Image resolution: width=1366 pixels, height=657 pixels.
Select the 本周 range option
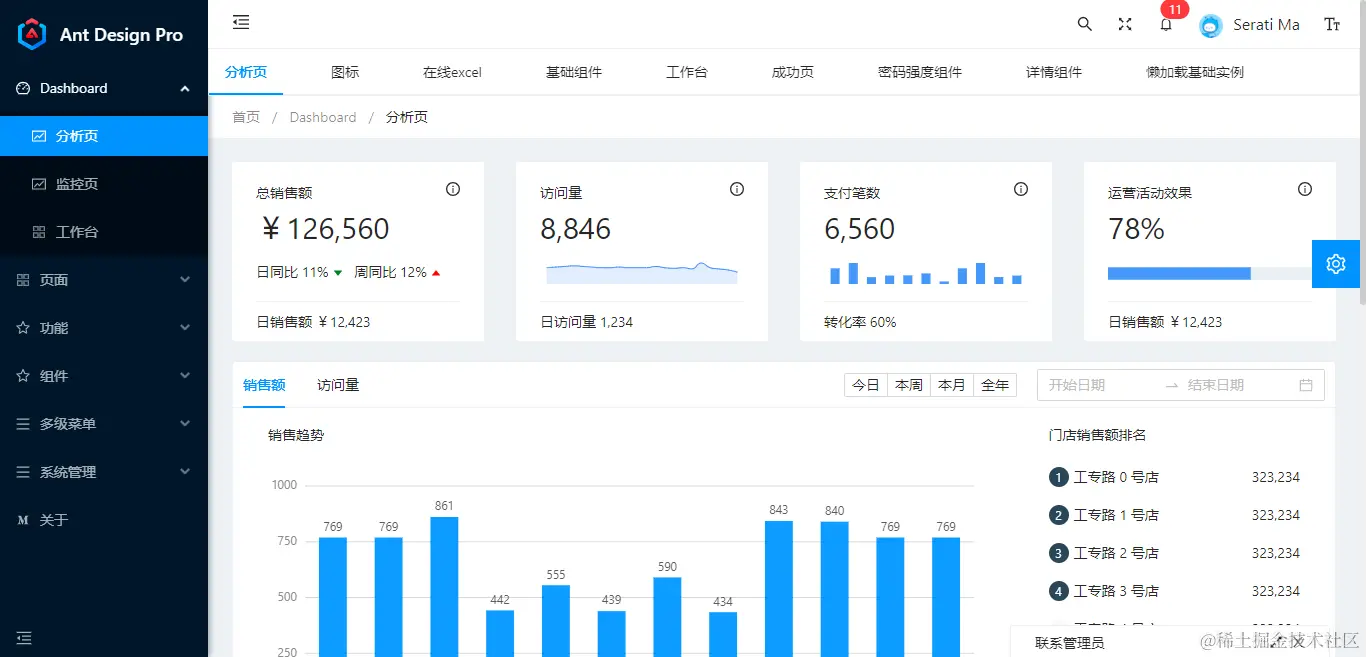coord(909,385)
